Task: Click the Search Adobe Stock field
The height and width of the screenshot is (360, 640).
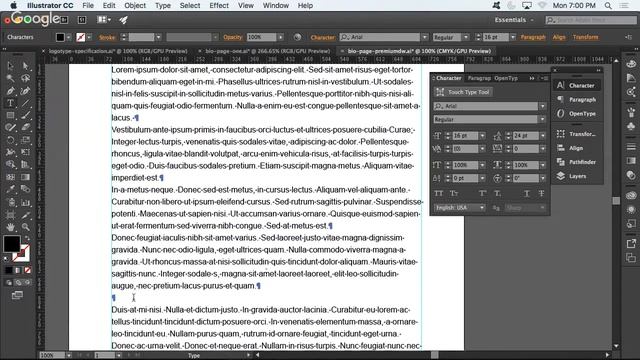Action: [591, 20]
